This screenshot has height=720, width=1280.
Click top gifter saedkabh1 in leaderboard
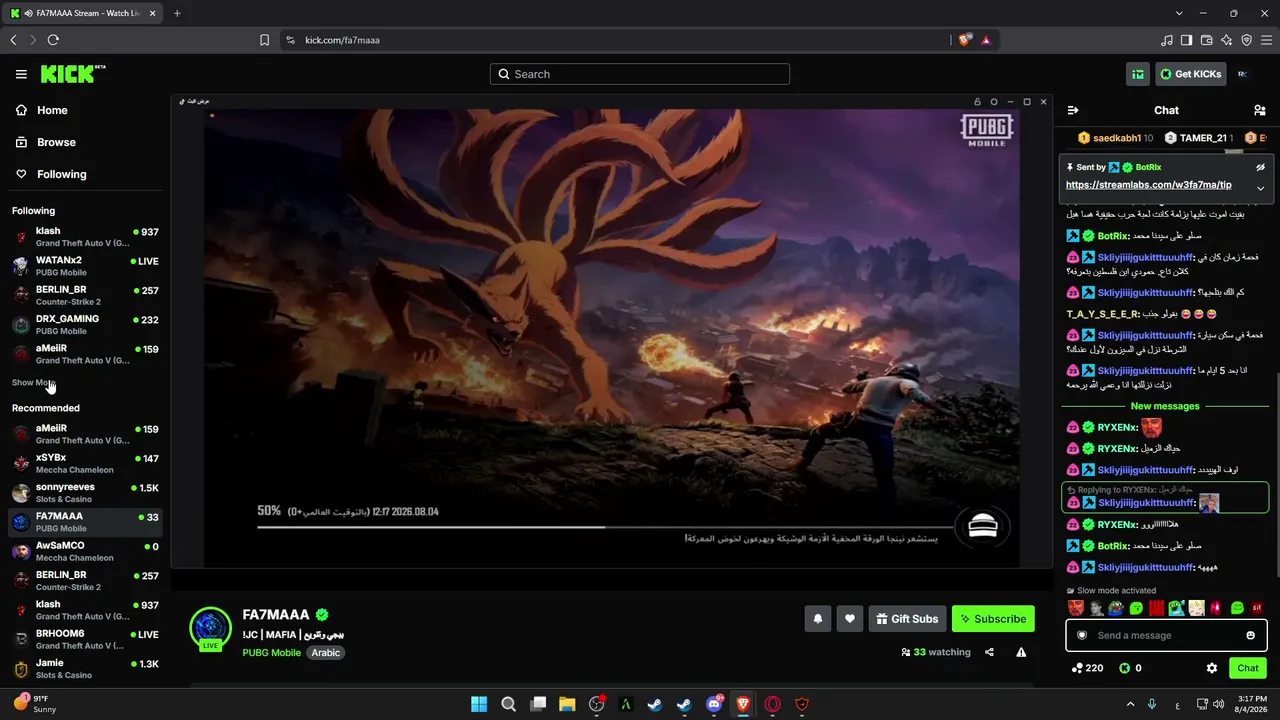1115,138
